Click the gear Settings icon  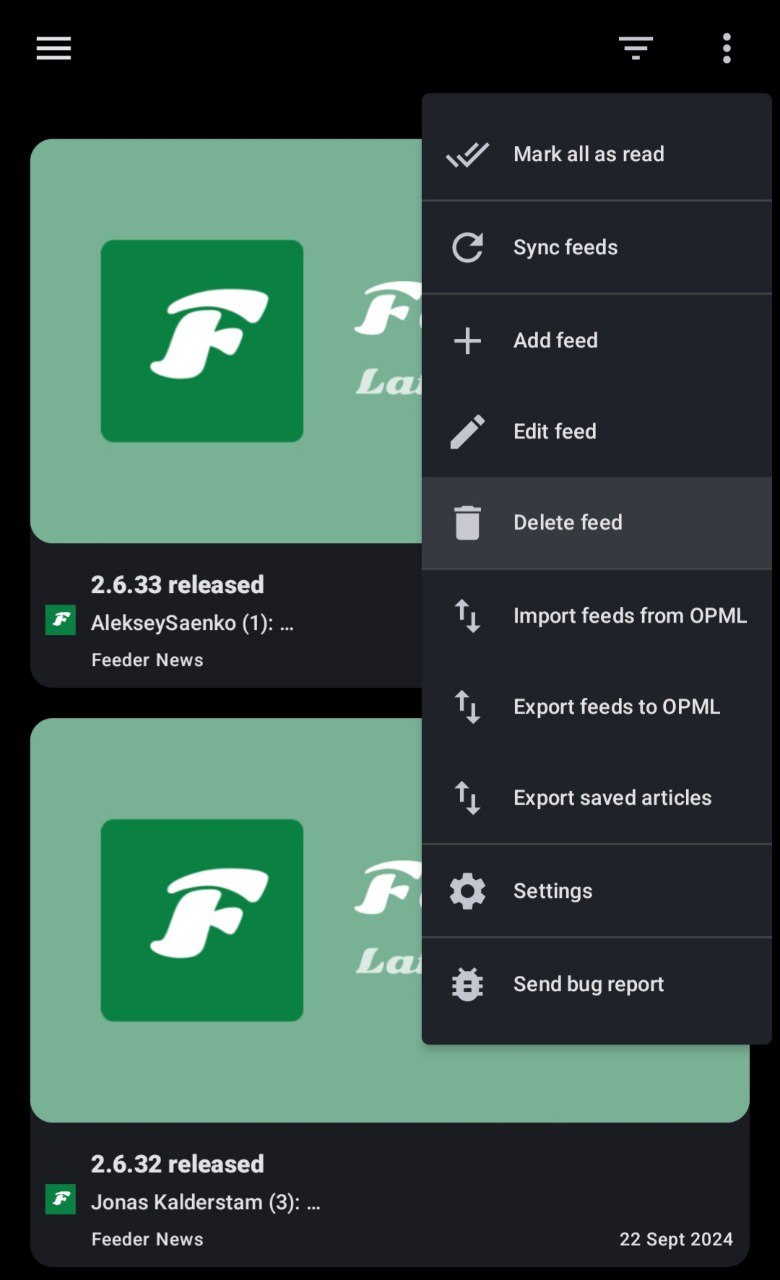(467, 891)
